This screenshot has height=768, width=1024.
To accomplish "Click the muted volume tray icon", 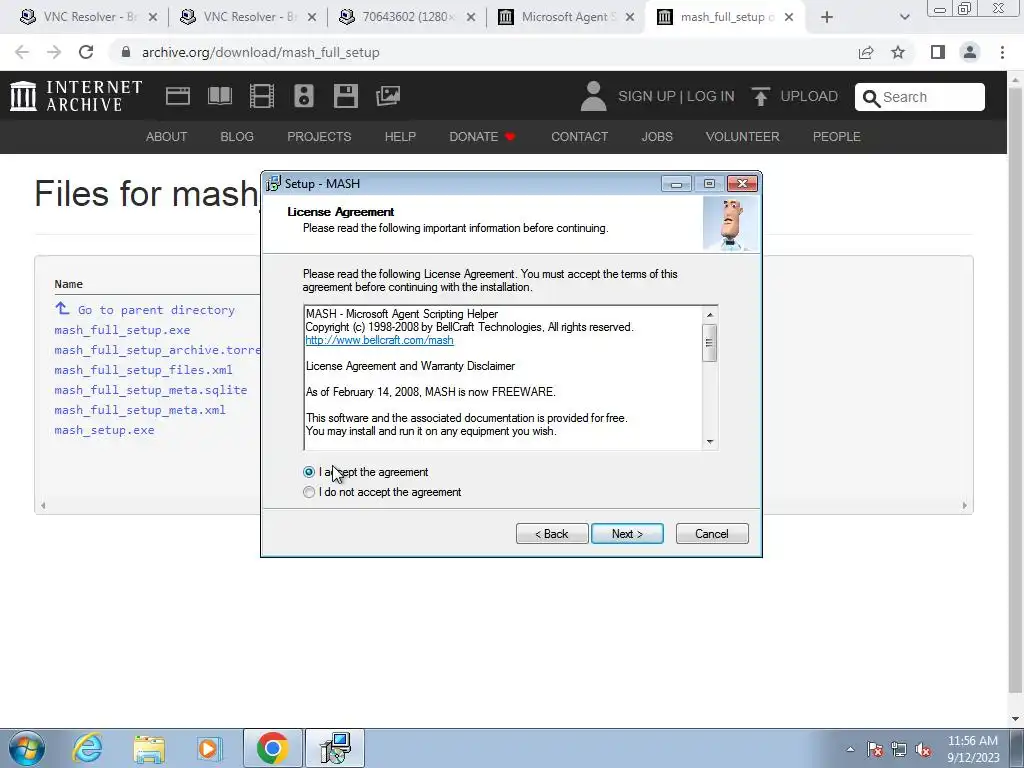I will coord(923,749).
